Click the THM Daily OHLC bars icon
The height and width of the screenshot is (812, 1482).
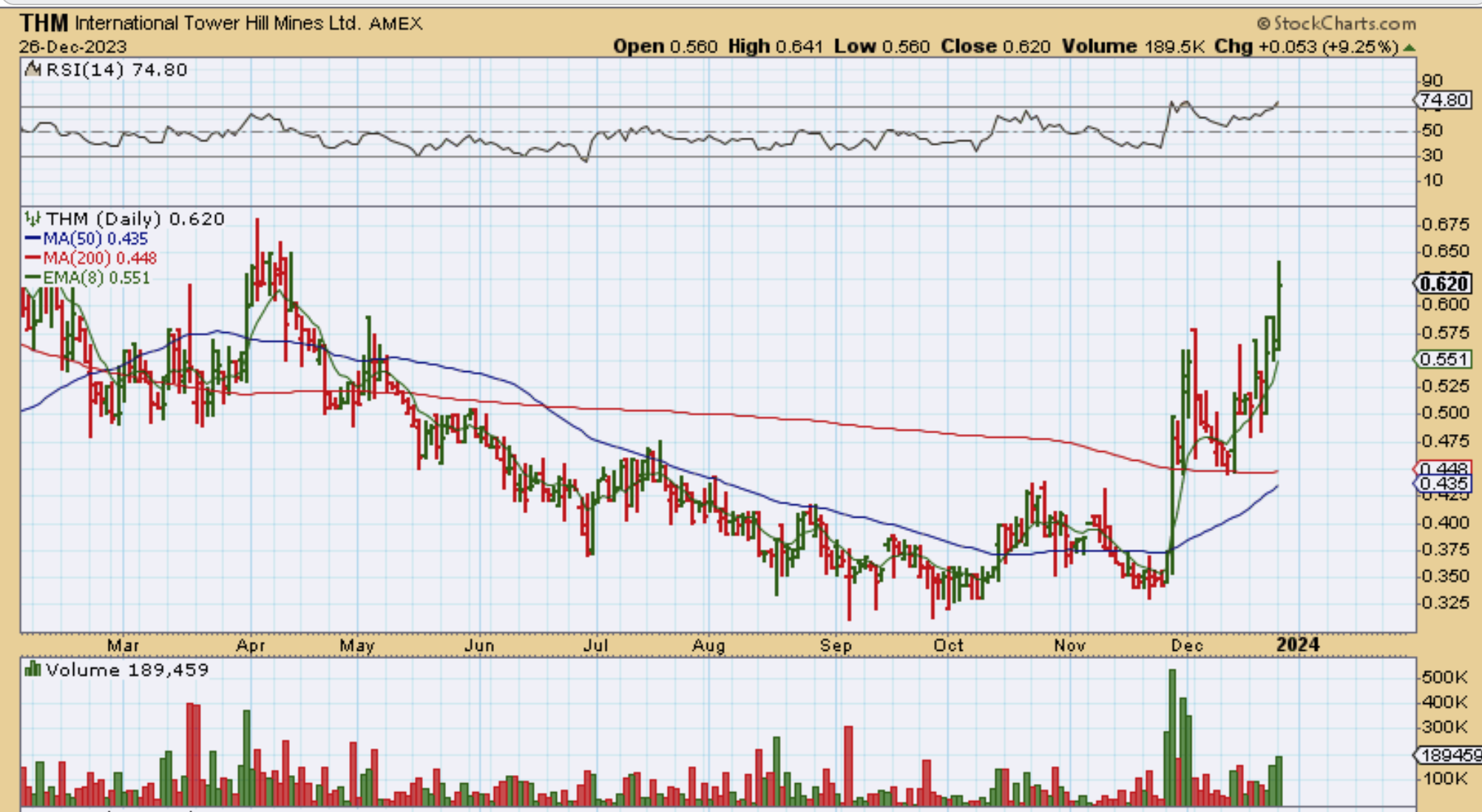(x=32, y=219)
